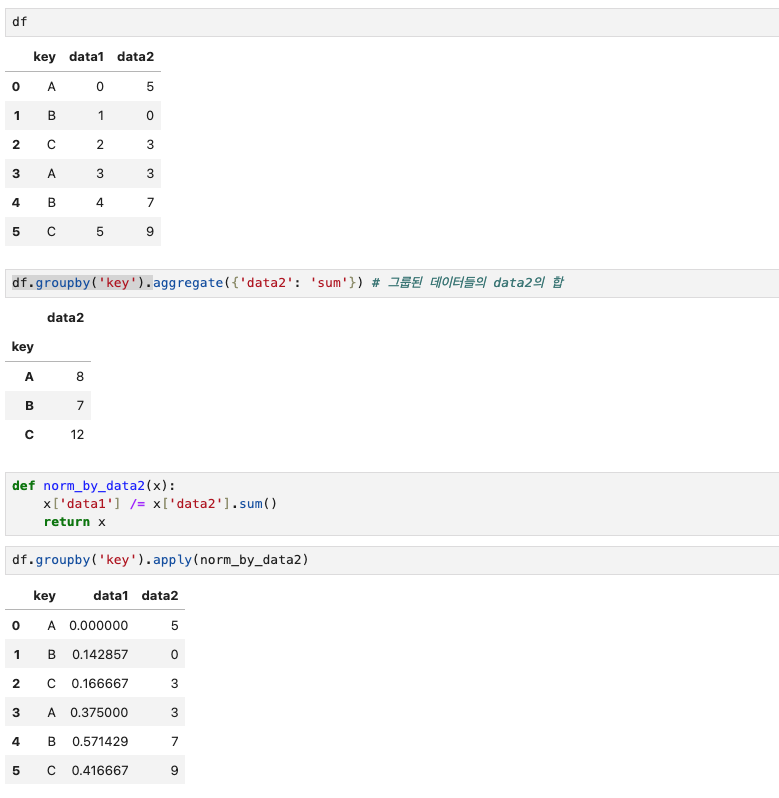Click the value 0.375000 in apply result

(x=99, y=712)
